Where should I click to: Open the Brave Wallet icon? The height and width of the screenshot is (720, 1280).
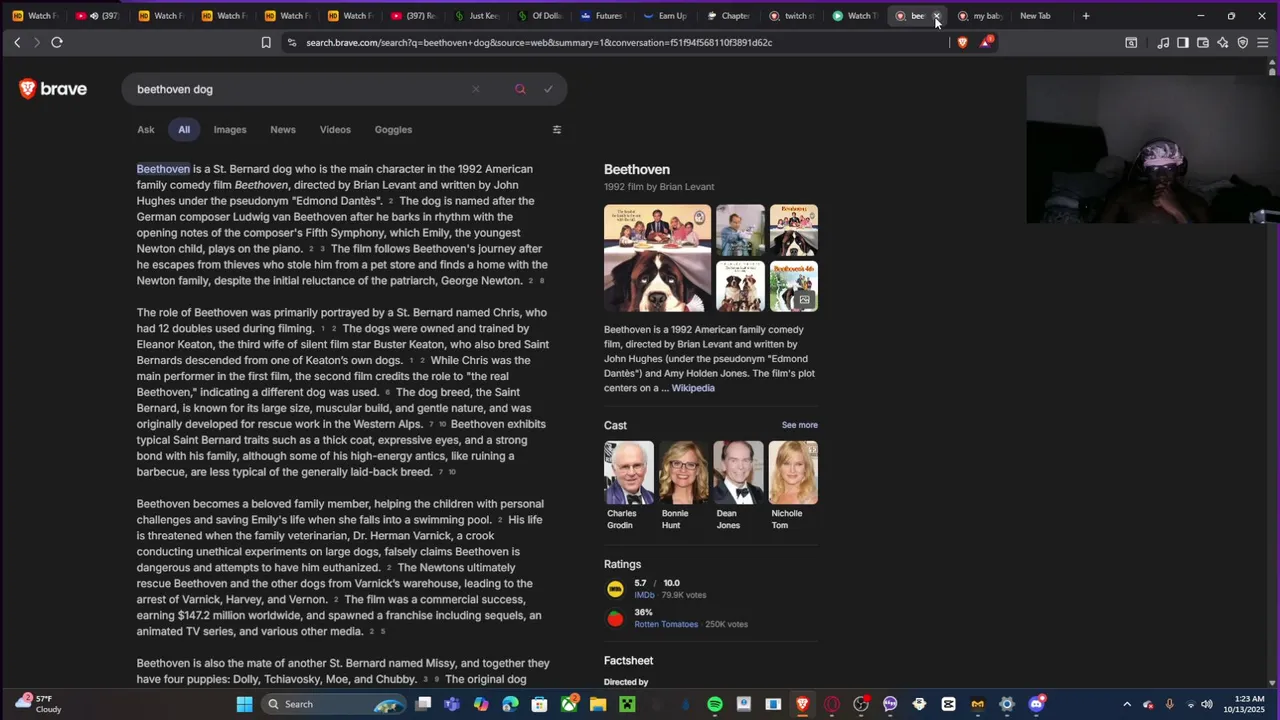[1203, 42]
